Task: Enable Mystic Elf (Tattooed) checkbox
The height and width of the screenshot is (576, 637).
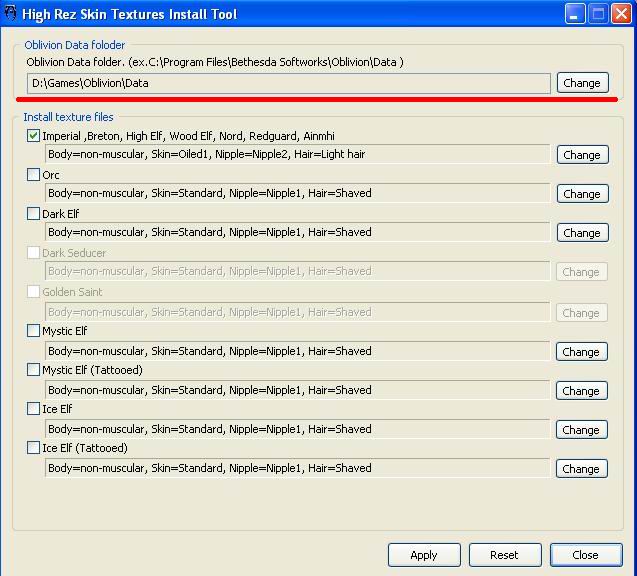Action: [33, 370]
